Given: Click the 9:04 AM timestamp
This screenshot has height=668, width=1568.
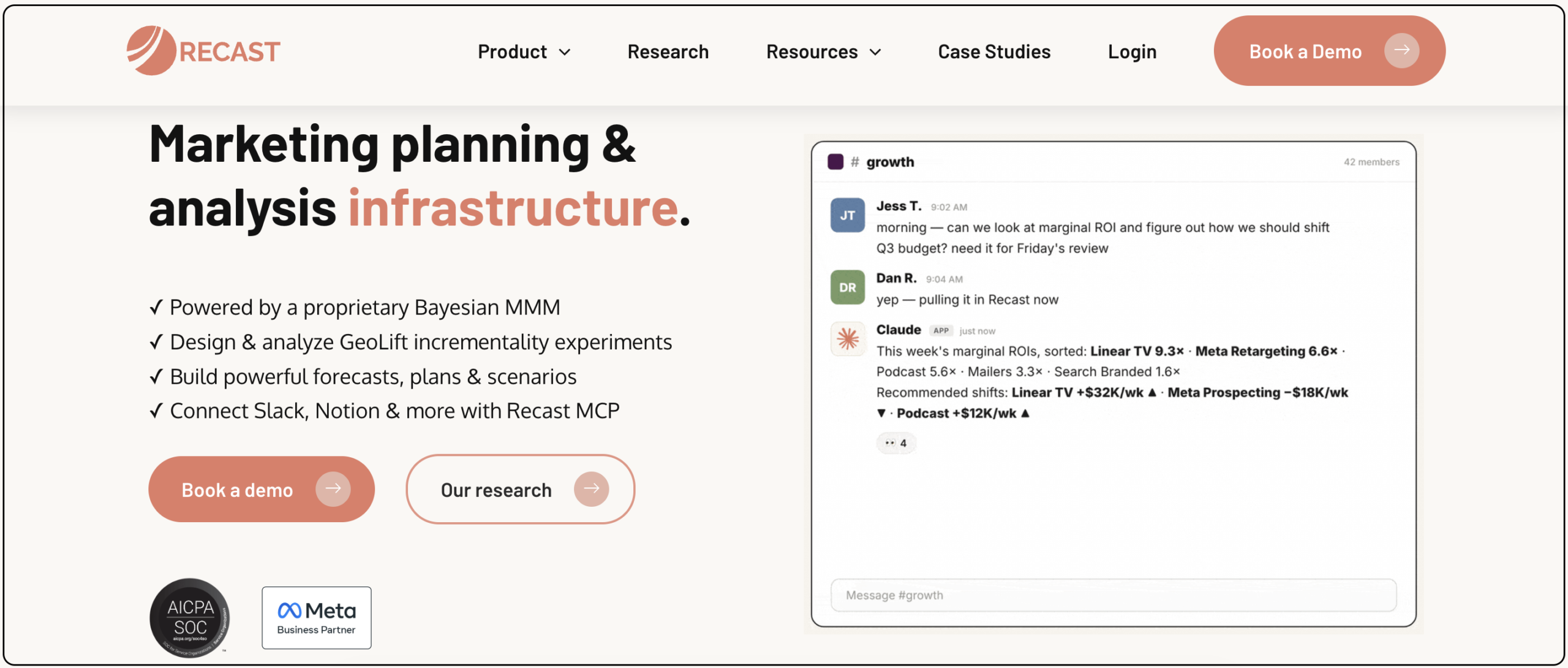Looking at the screenshot, I should pos(944,279).
